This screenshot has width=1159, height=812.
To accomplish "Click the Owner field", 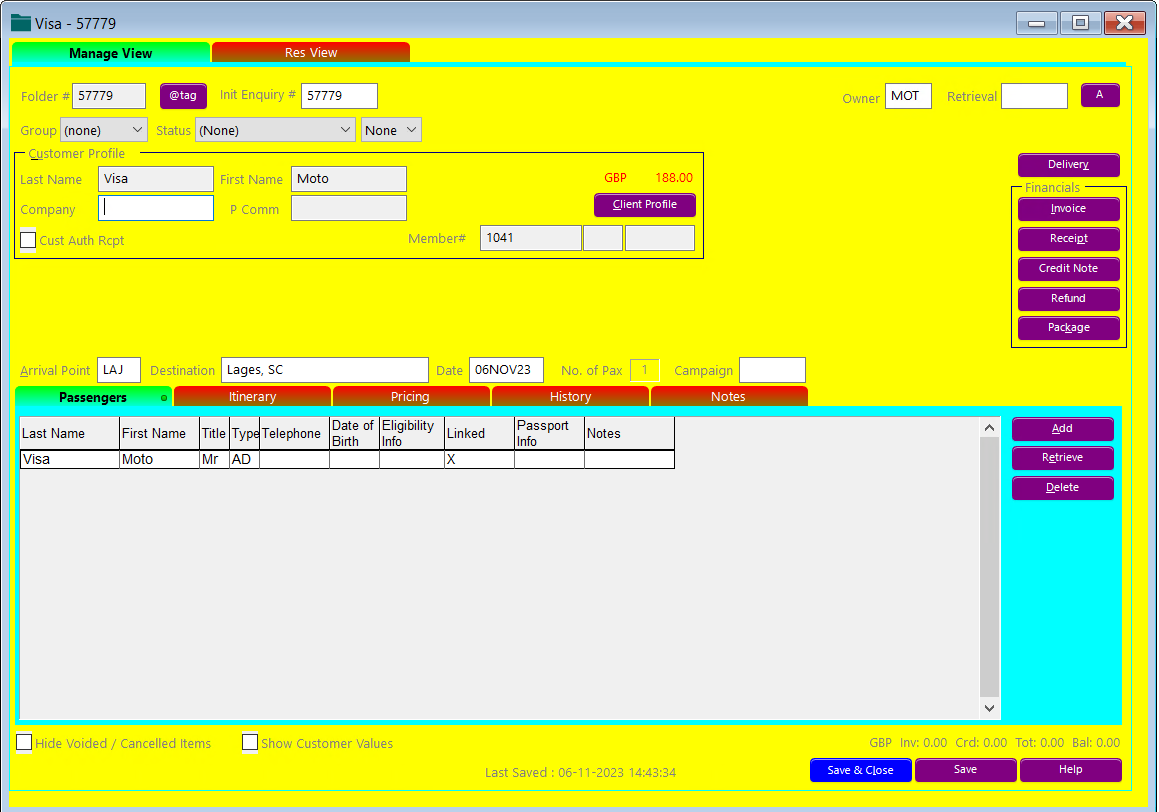I will coord(908,96).
